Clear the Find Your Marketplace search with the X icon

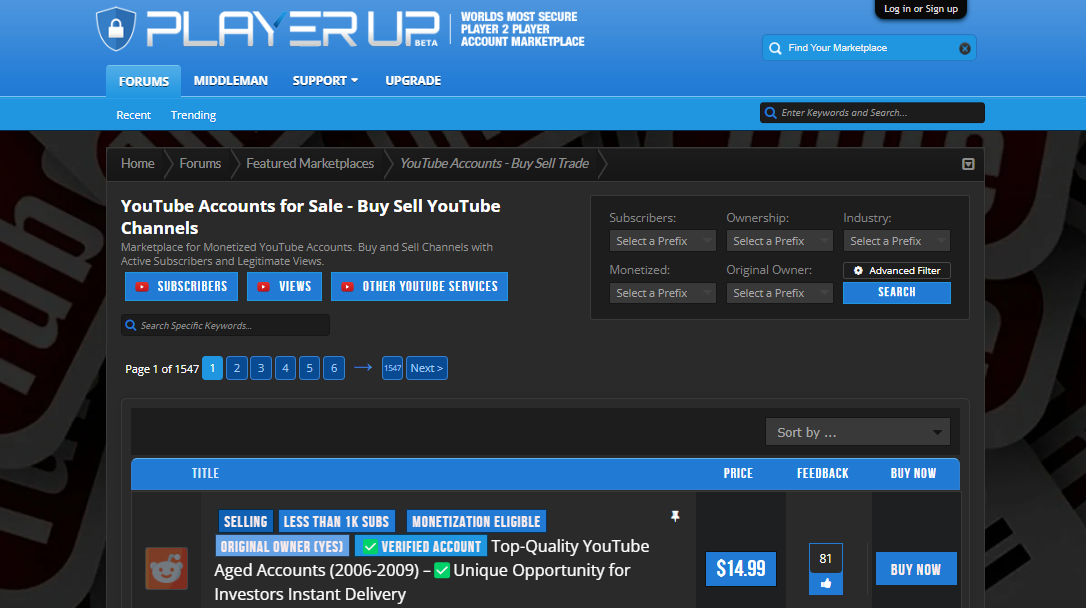[x=964, y=47]
